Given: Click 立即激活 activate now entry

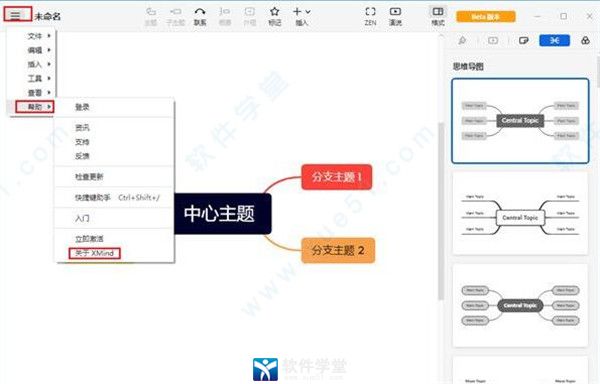Looking at the screenshot, I should [89, 239].
